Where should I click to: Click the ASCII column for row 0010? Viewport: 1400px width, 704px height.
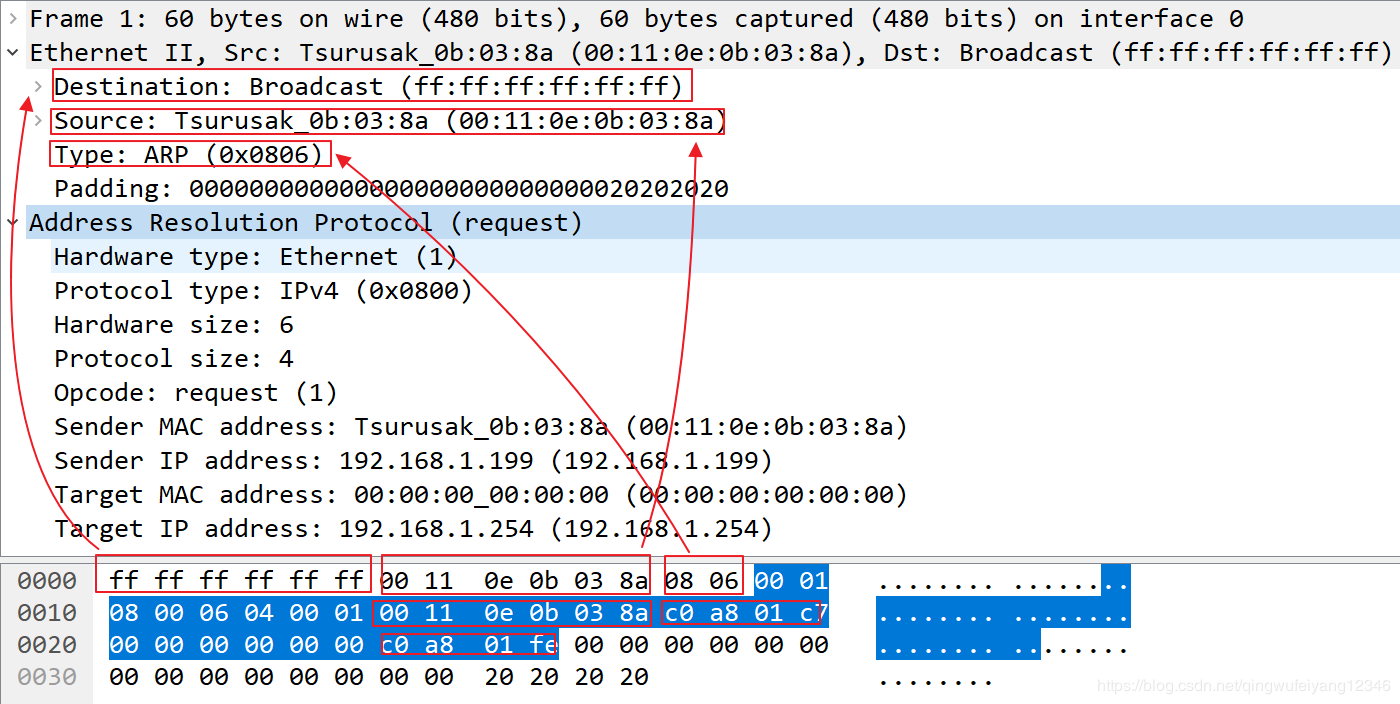(x=1003, y=613)
